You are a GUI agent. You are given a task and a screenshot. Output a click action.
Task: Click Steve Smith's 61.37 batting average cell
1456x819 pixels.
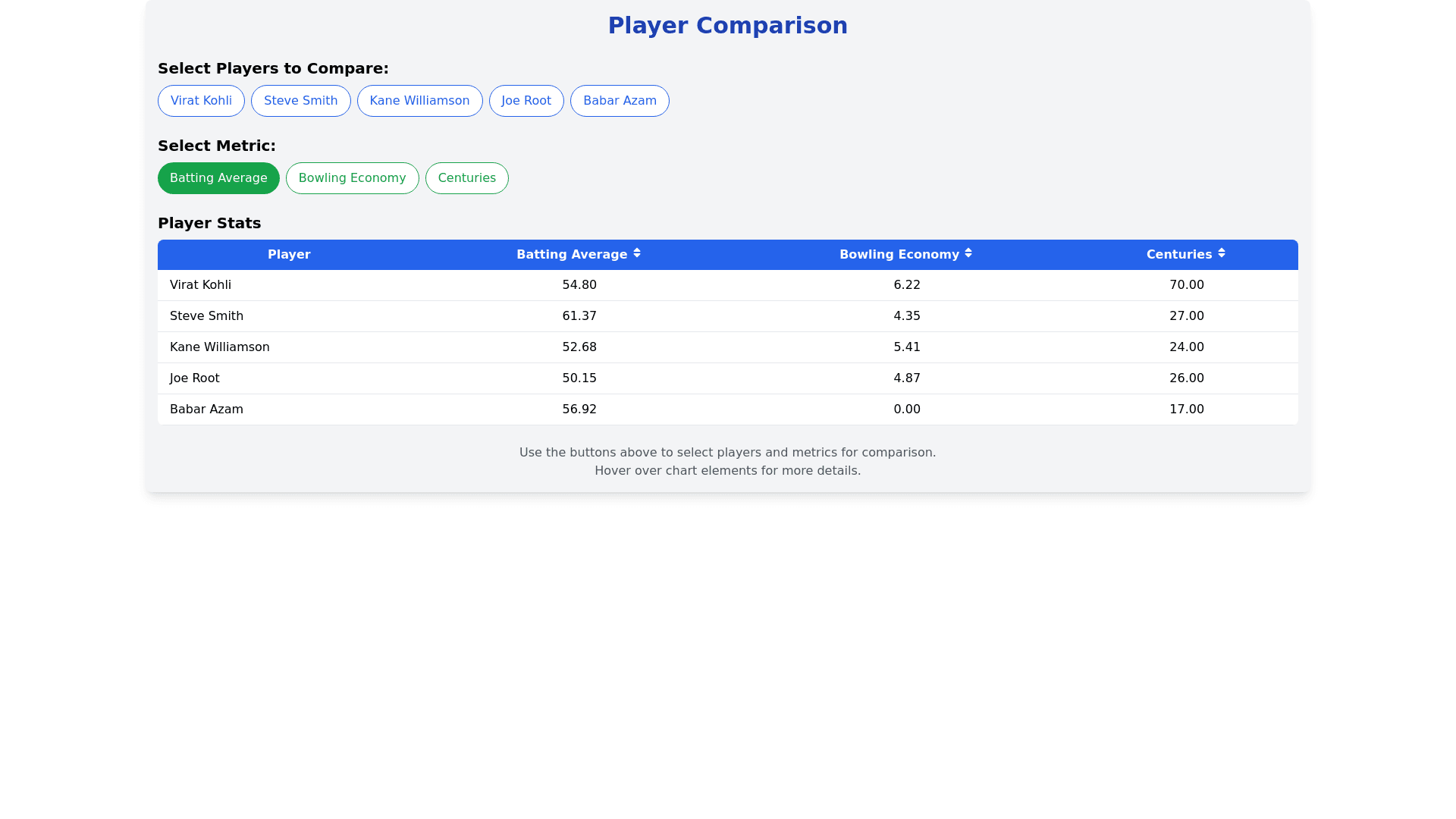coord(579,316)
